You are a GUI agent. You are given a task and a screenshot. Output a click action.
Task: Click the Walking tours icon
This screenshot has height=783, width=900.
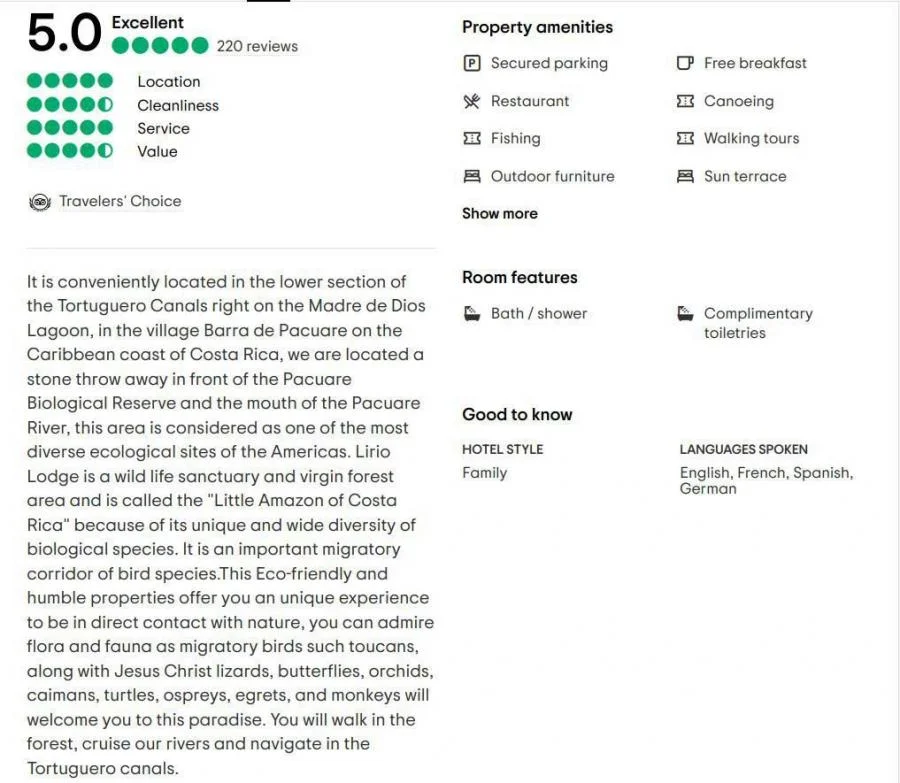[x=685, y=139]
